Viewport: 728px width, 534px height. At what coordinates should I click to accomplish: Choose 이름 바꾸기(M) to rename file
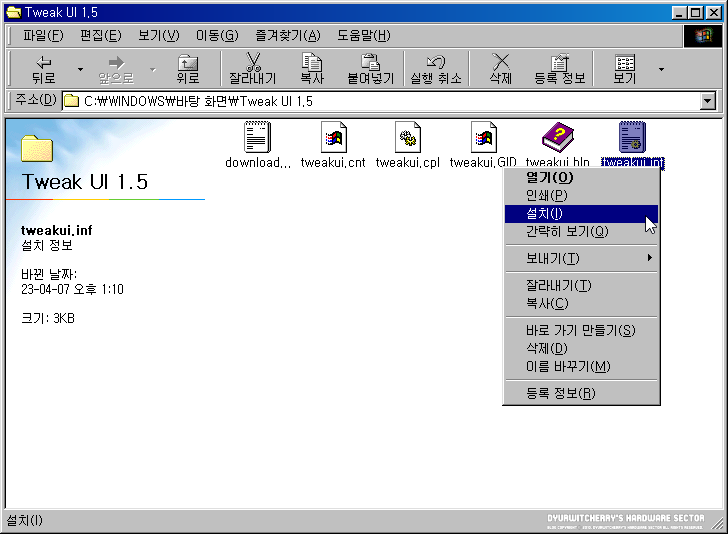coord(581,366)
